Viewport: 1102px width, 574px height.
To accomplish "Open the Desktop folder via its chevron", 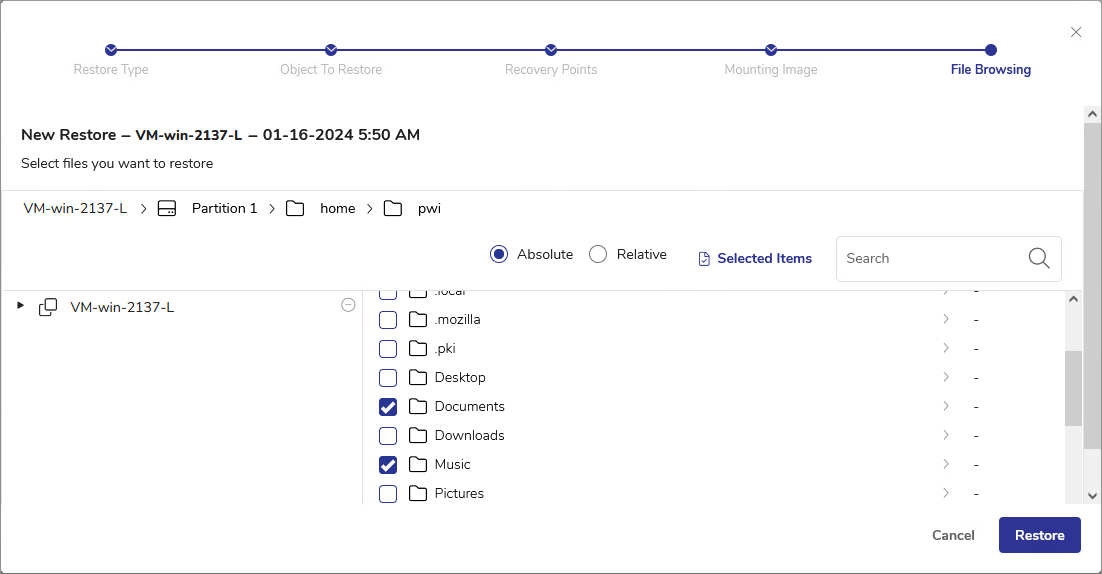I will point(945,377).
